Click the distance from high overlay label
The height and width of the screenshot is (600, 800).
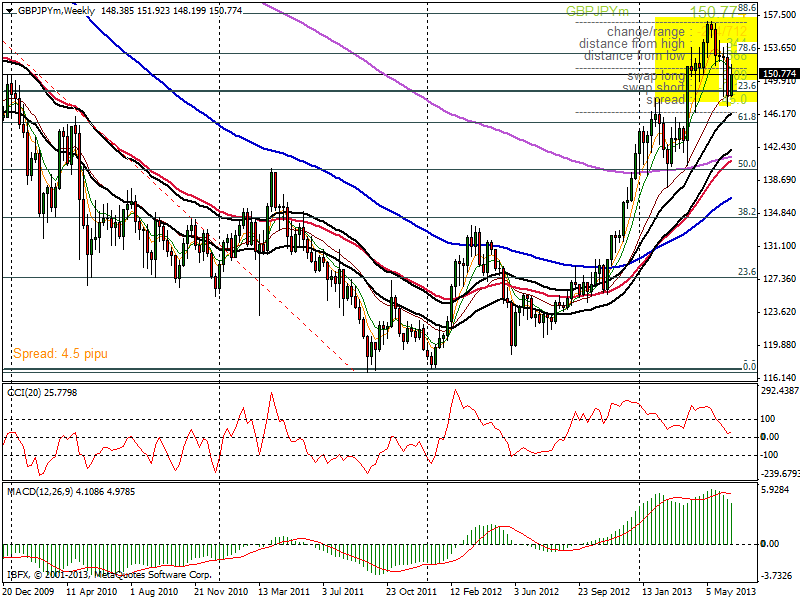632,44
